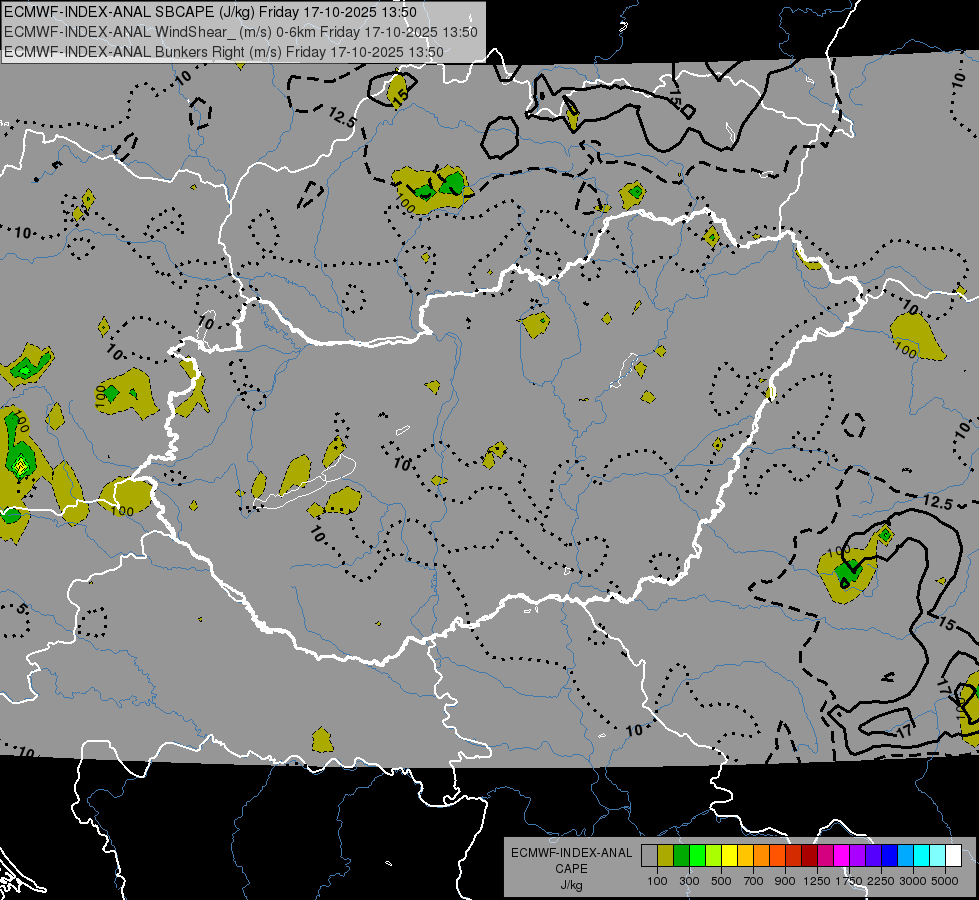Image resolution: width=979 pixels, height=900 pixels.
Task: Click the legend value label 1250
Action: pos(817,881)
